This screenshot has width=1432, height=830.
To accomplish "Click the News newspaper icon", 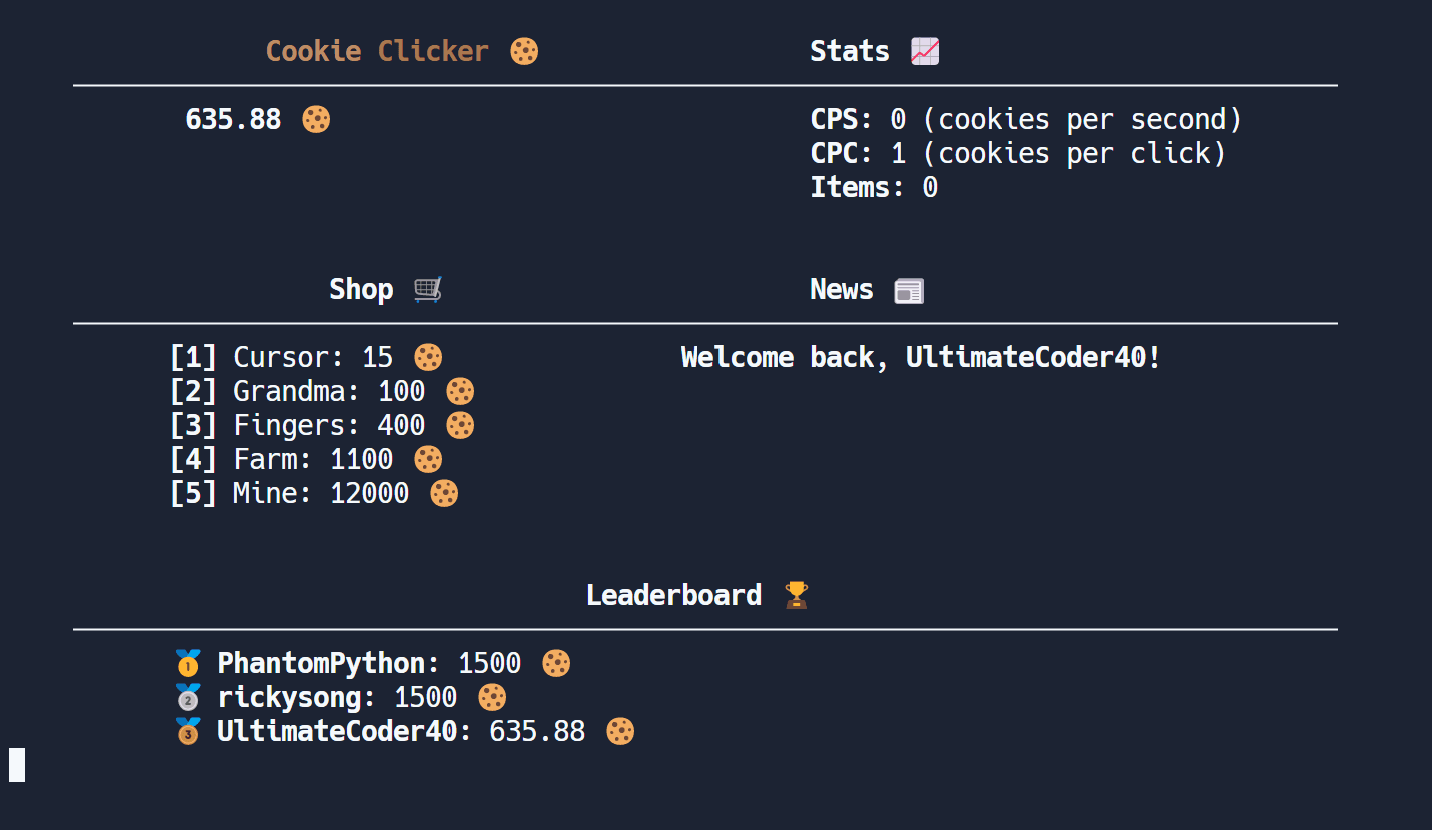I will (x=909, y=290).
